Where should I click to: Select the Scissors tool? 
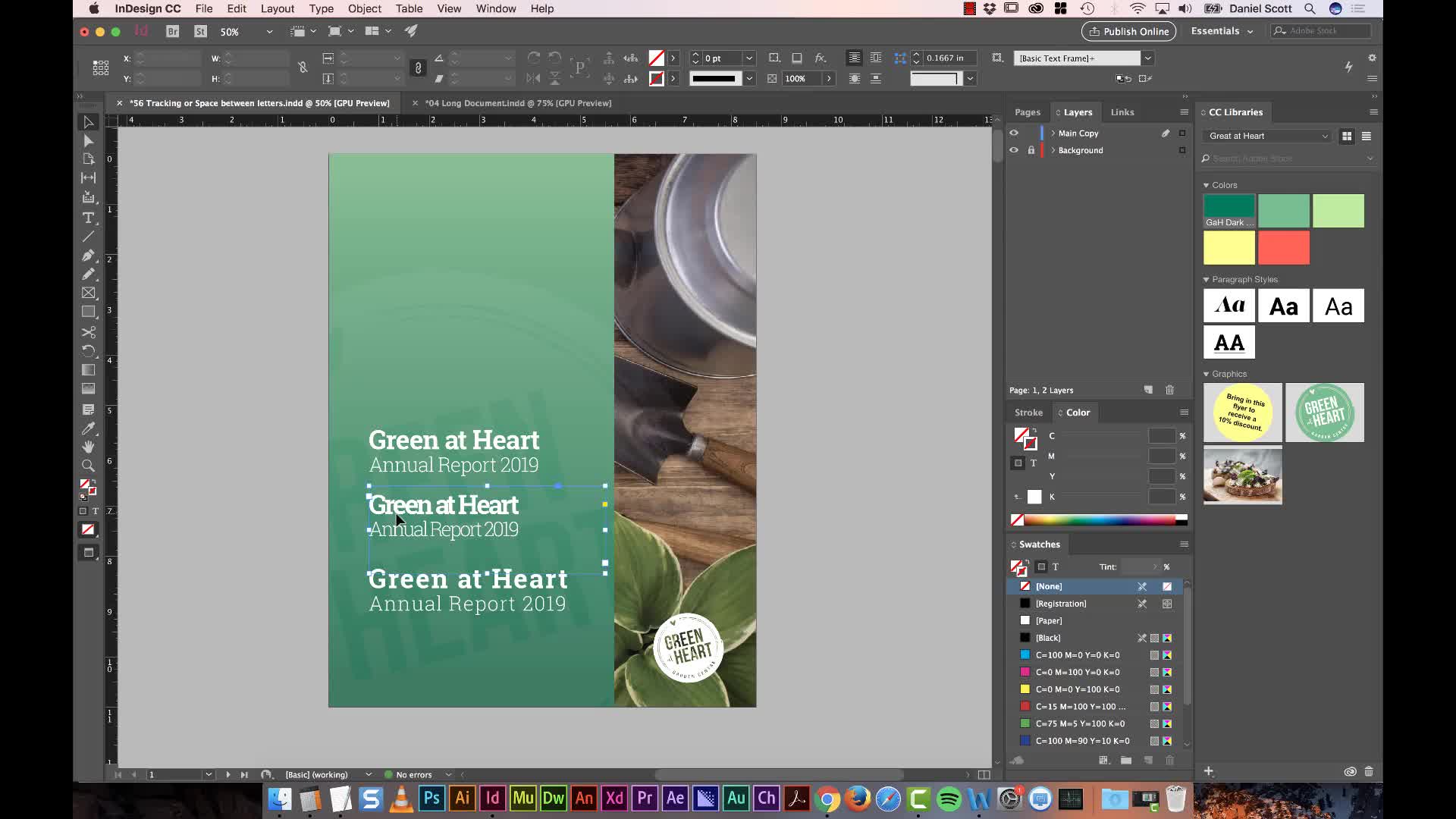point(89,332)
